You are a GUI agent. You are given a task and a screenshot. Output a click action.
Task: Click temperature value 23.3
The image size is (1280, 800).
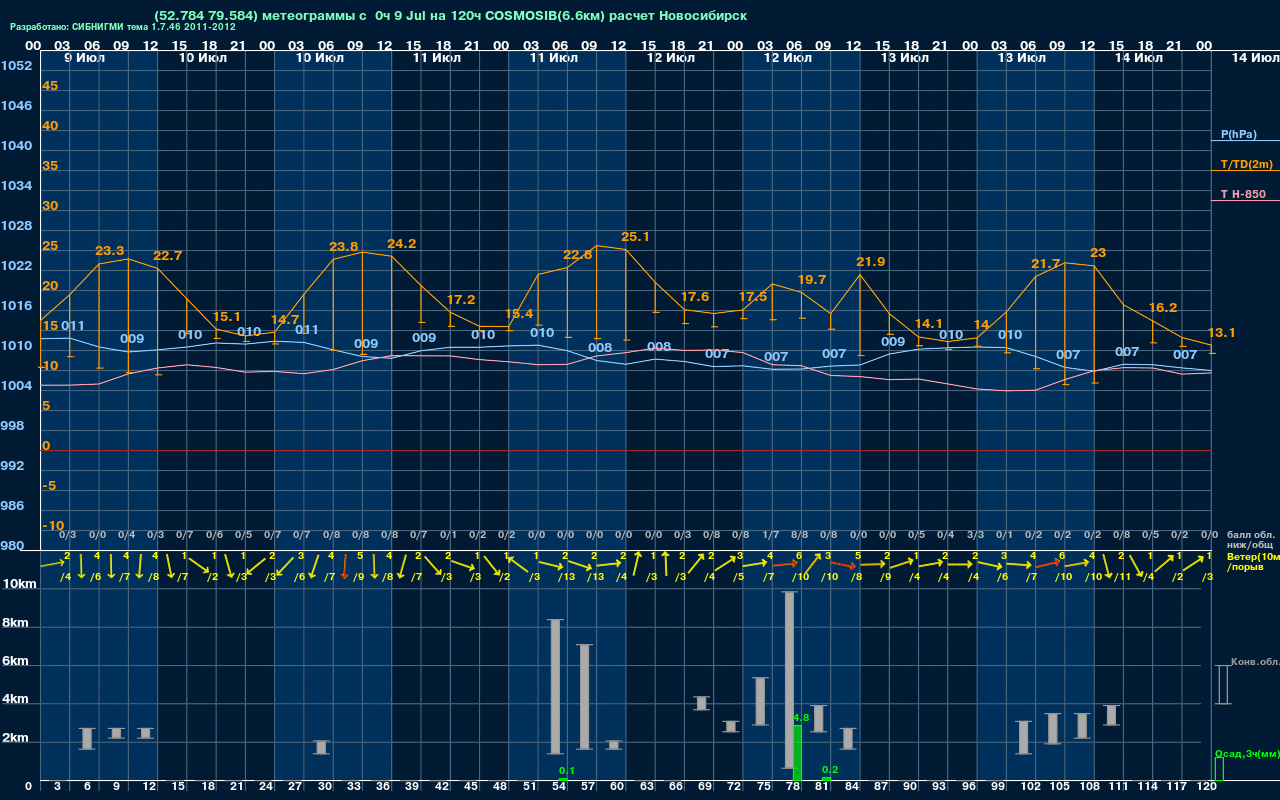point(109,251)
